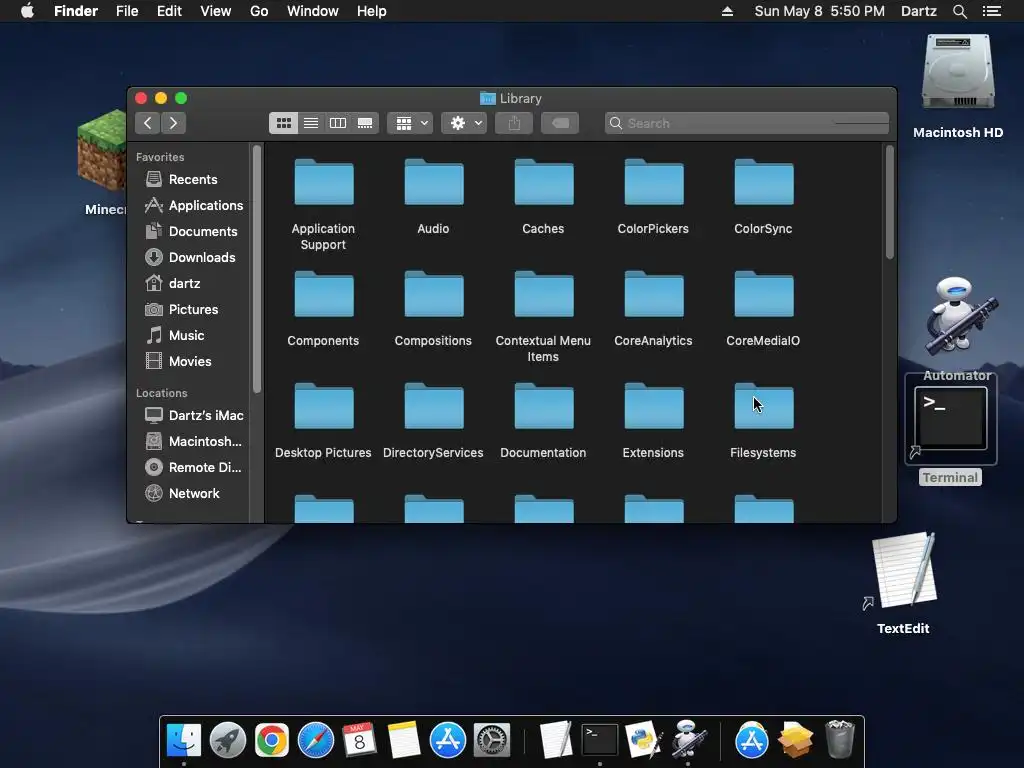The image size is (1024, 768).
Task: Select the Filesystems folder
Action: [763, 407]
